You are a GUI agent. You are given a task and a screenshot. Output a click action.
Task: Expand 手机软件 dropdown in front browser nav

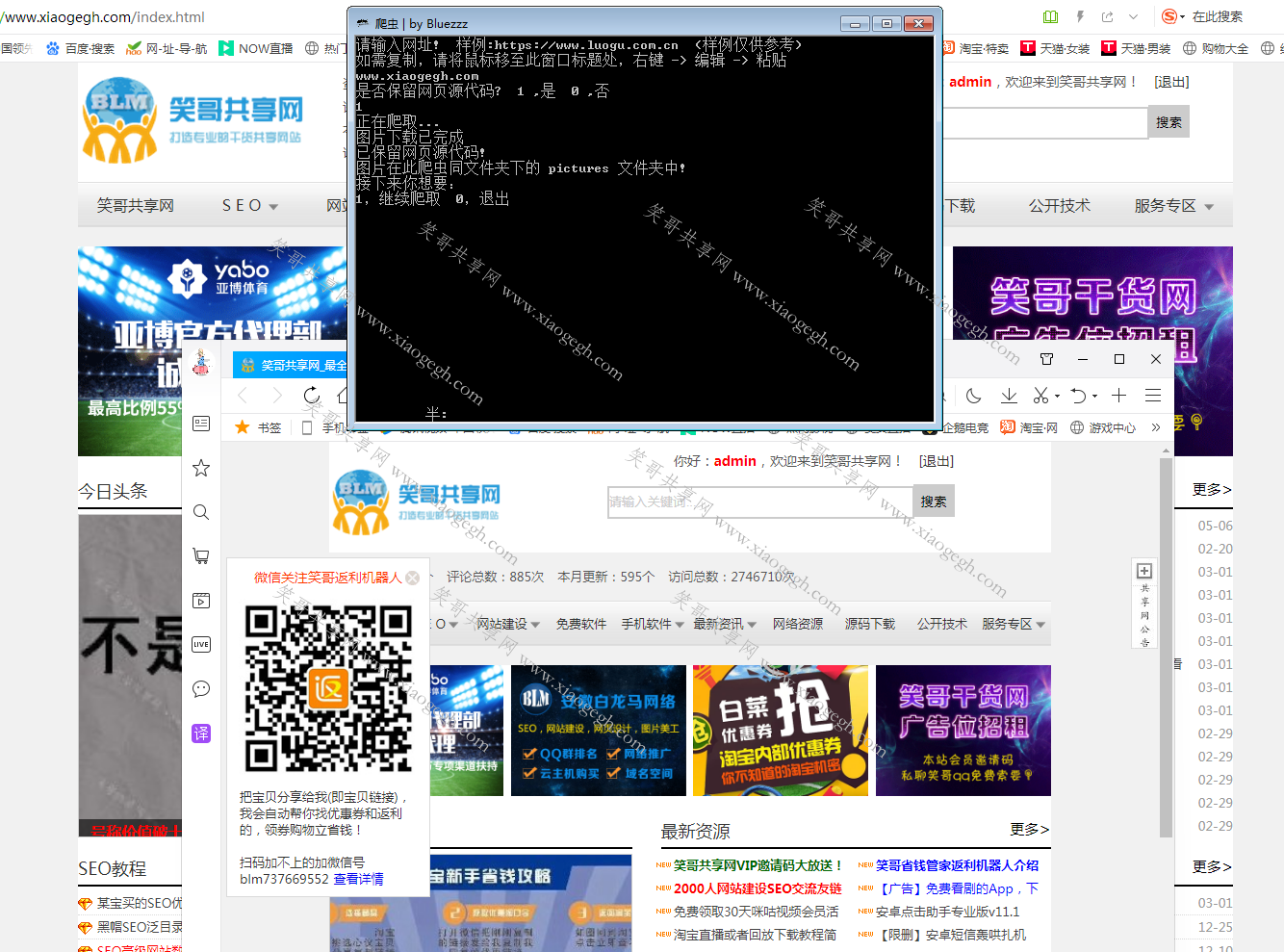[x=680, y=625]
